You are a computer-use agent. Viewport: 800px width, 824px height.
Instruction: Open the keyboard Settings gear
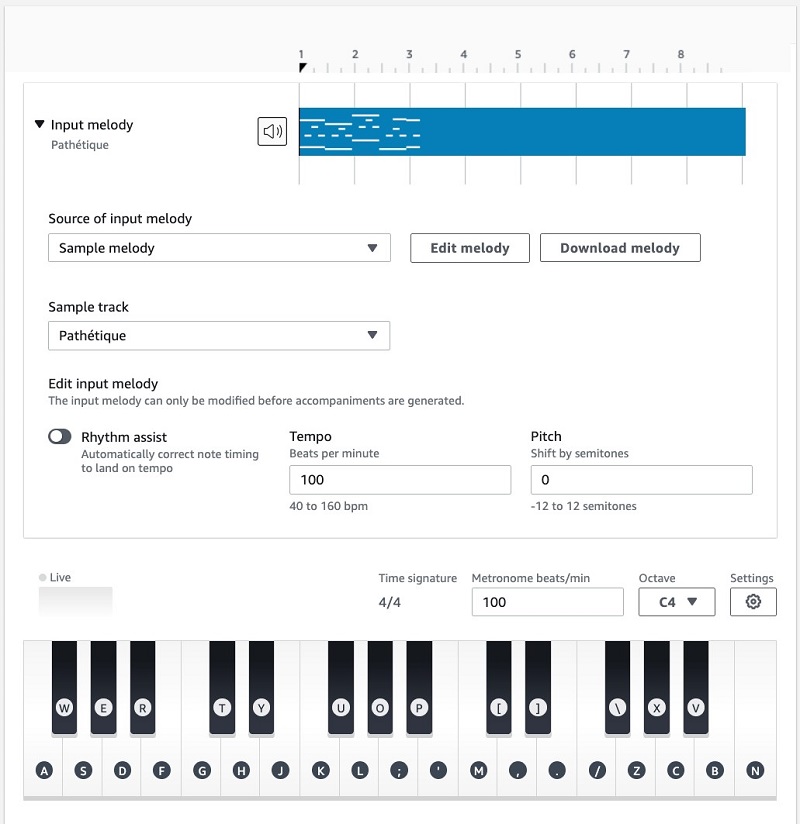click(753, 602)
